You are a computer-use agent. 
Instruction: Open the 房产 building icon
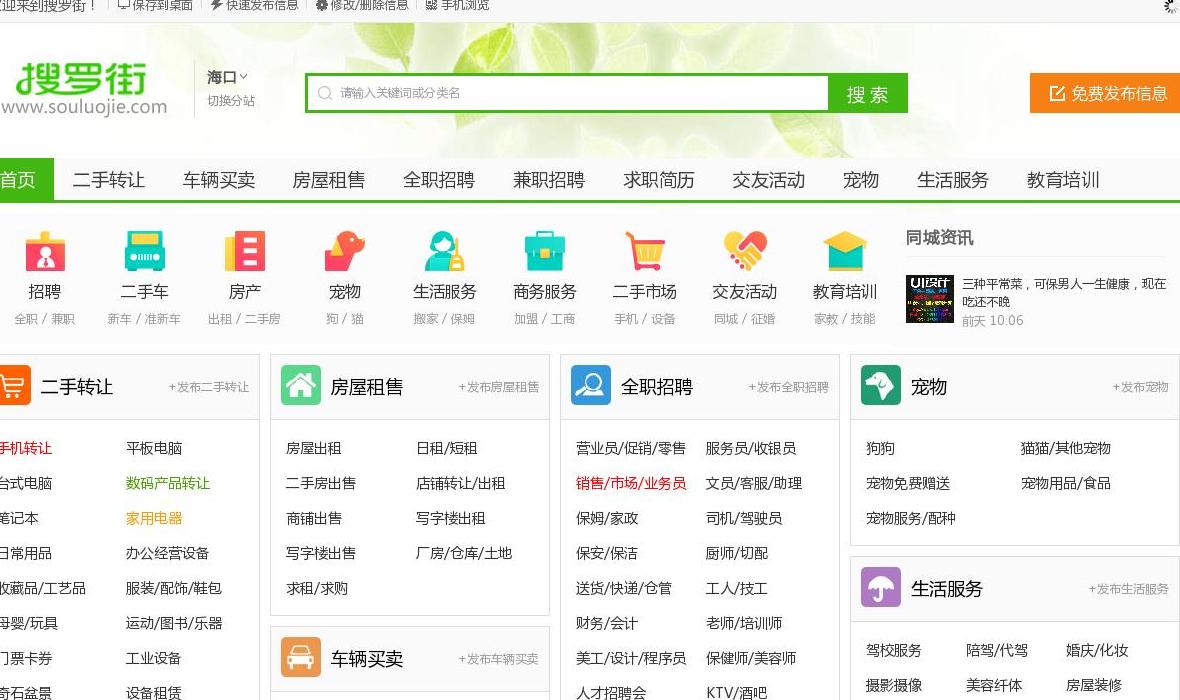click(245, 251)
